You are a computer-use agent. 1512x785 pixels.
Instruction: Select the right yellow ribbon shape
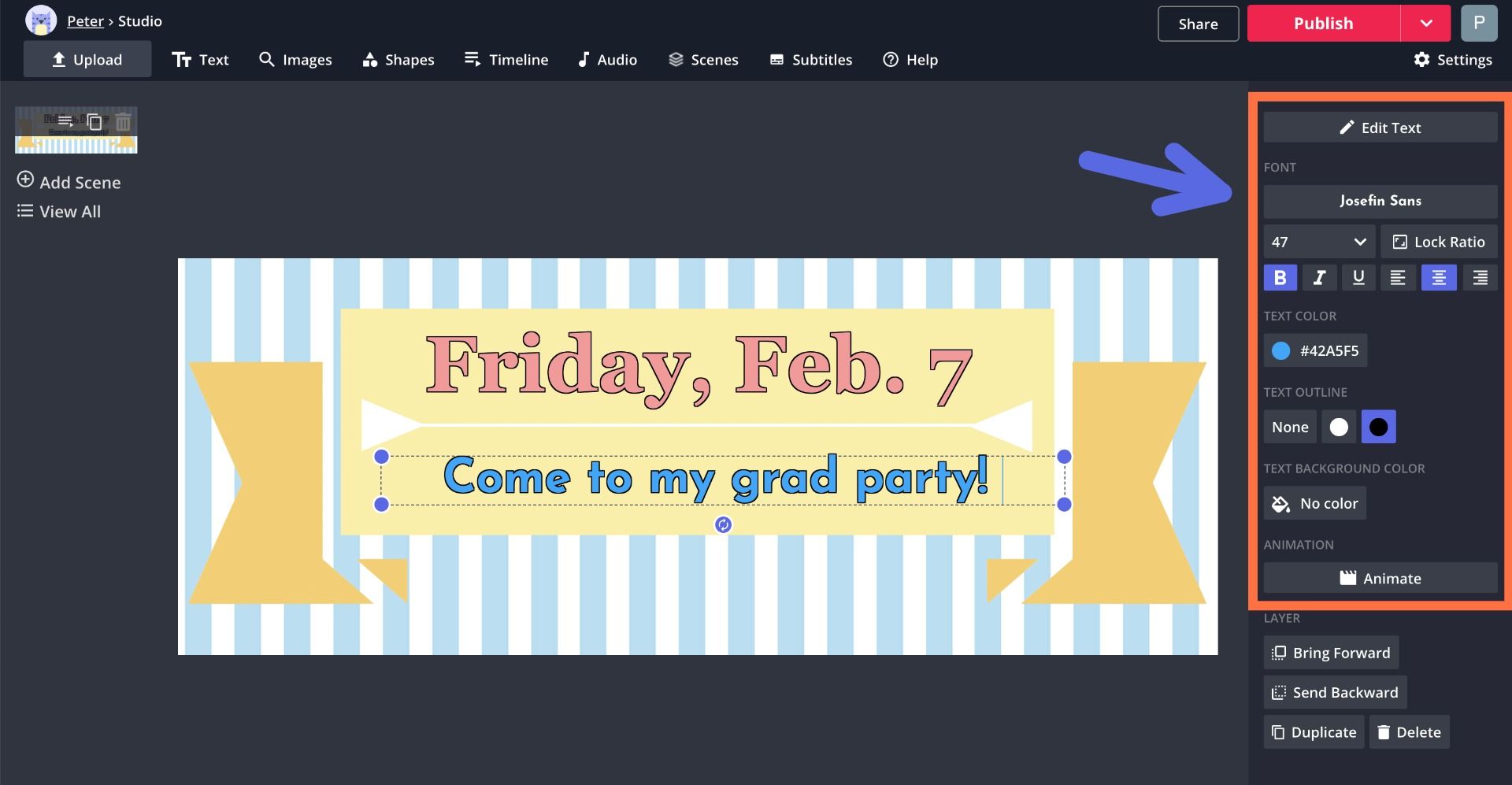coord(1114,483)
